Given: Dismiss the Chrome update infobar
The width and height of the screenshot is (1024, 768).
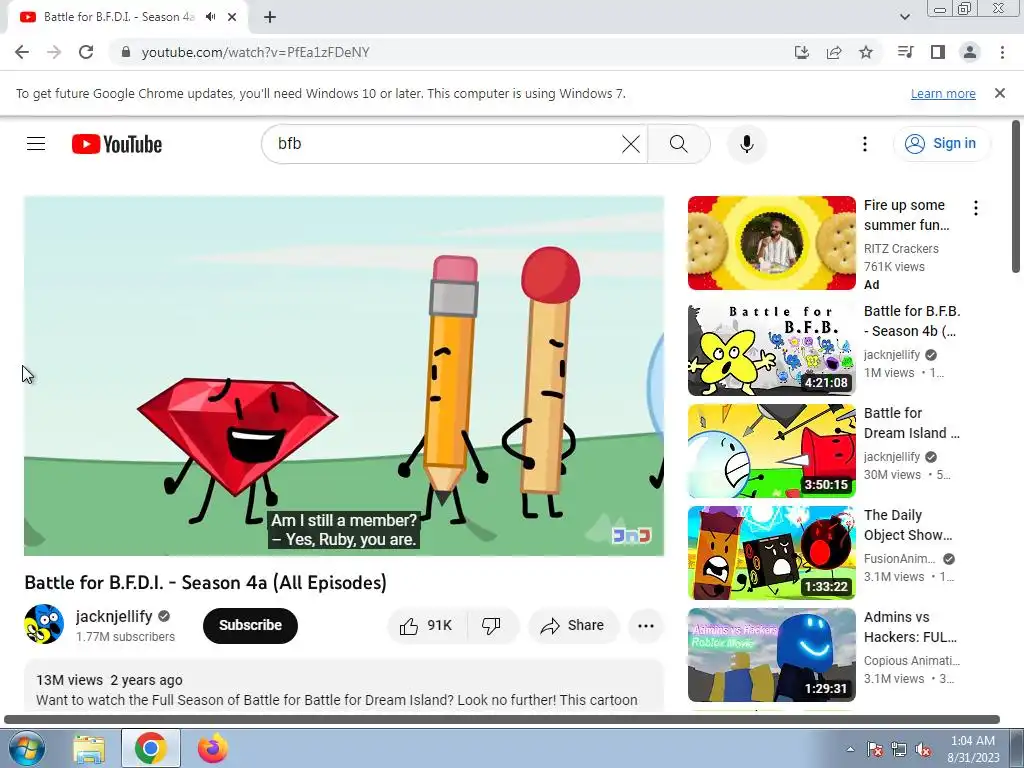Looking at the screenshot, I should (x=999, y=93).
